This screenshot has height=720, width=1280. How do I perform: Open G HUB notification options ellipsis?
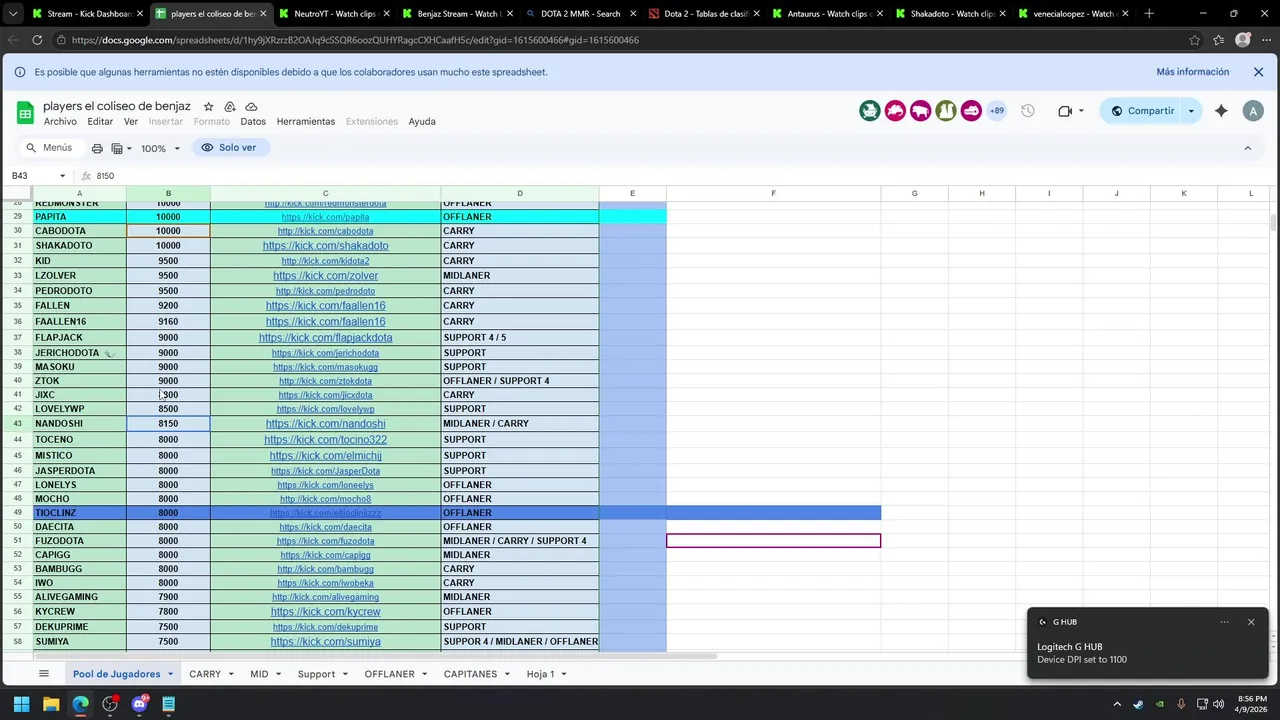click(x=1224, y=622)
